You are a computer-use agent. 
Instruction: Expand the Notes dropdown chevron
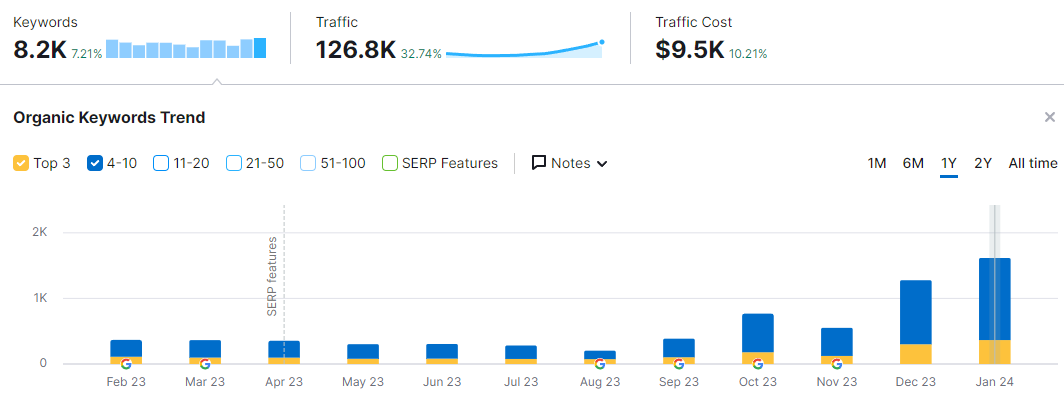pos(602,164)
